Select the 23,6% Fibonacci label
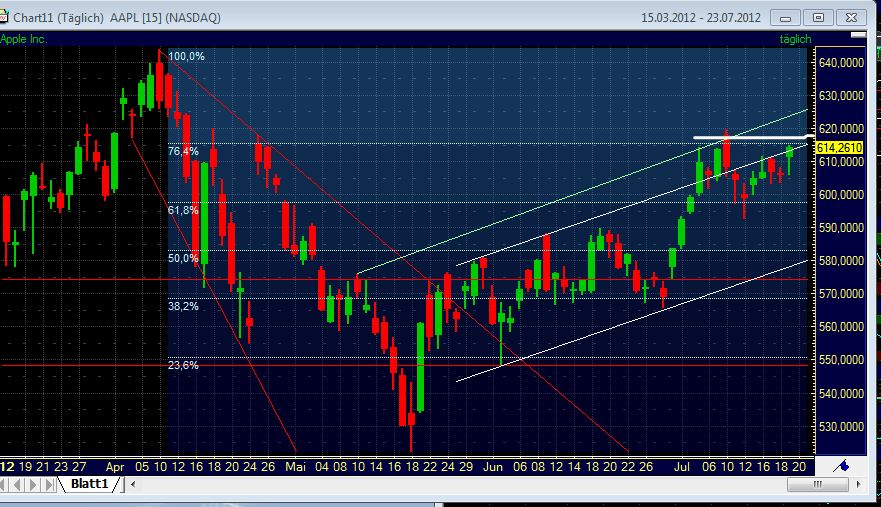Viewport: 881px width, 507px height. [x=183, y=365]
